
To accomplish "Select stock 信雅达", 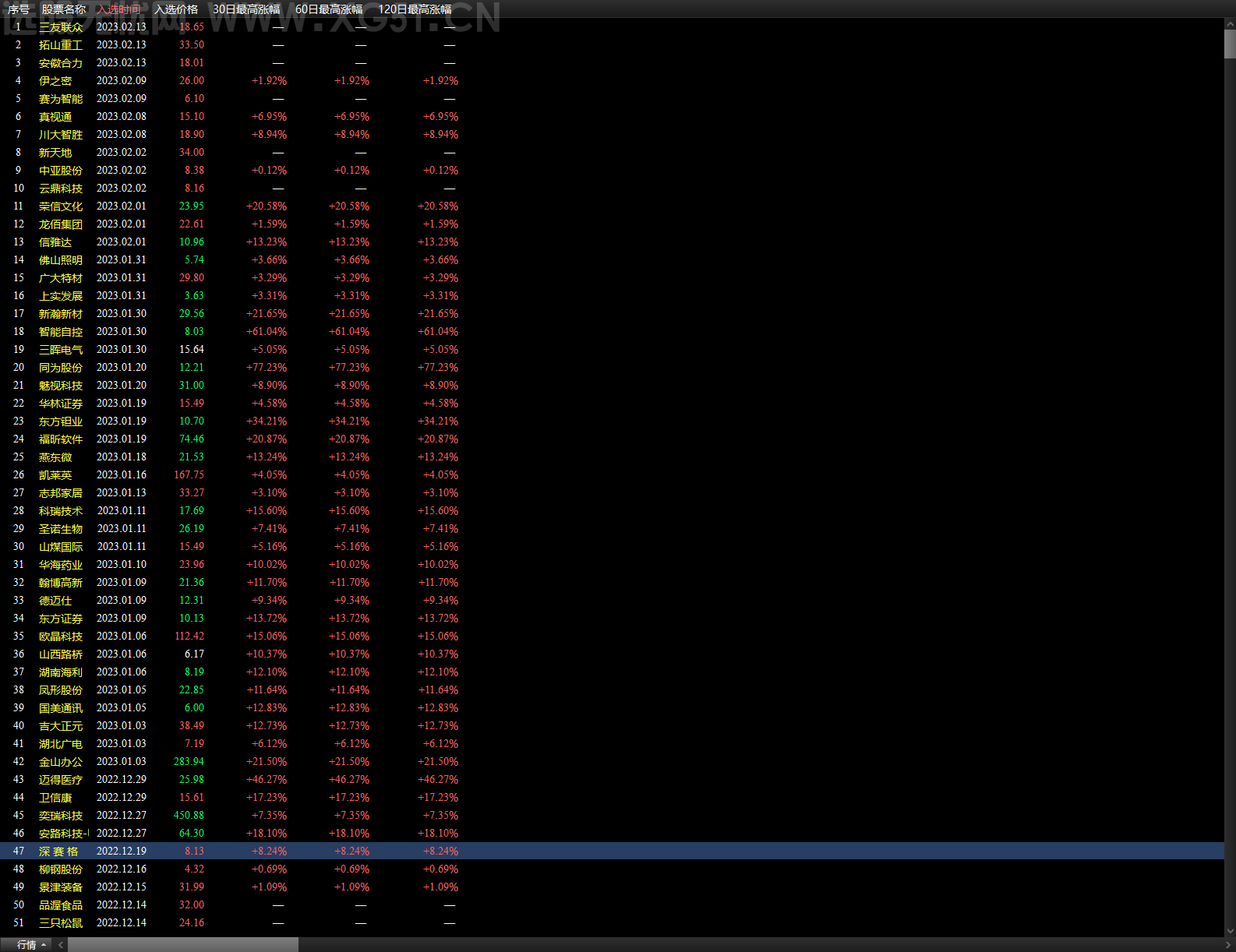I will pos(55,242).
